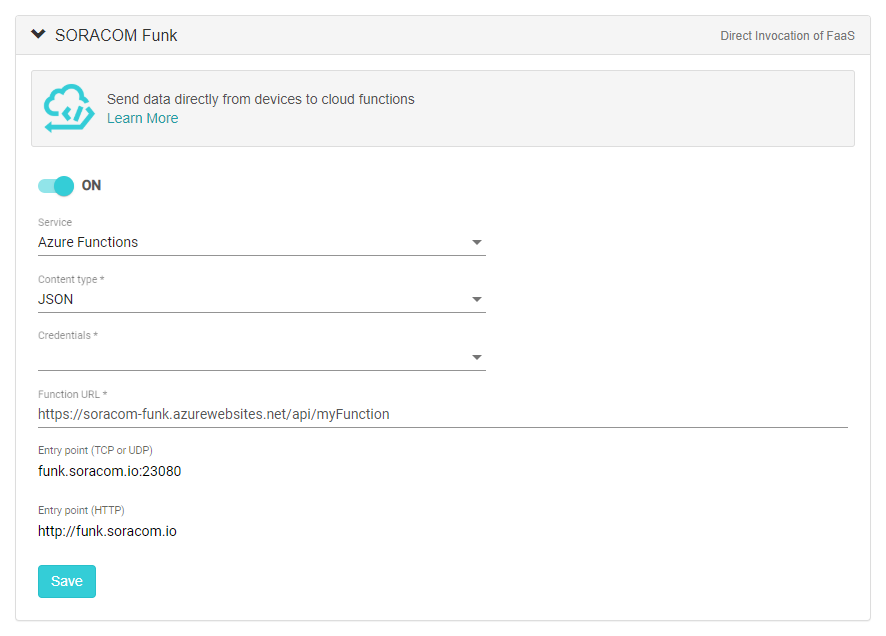
Task: Click the Service dropdown arrow icon
Action: point(477,242)
